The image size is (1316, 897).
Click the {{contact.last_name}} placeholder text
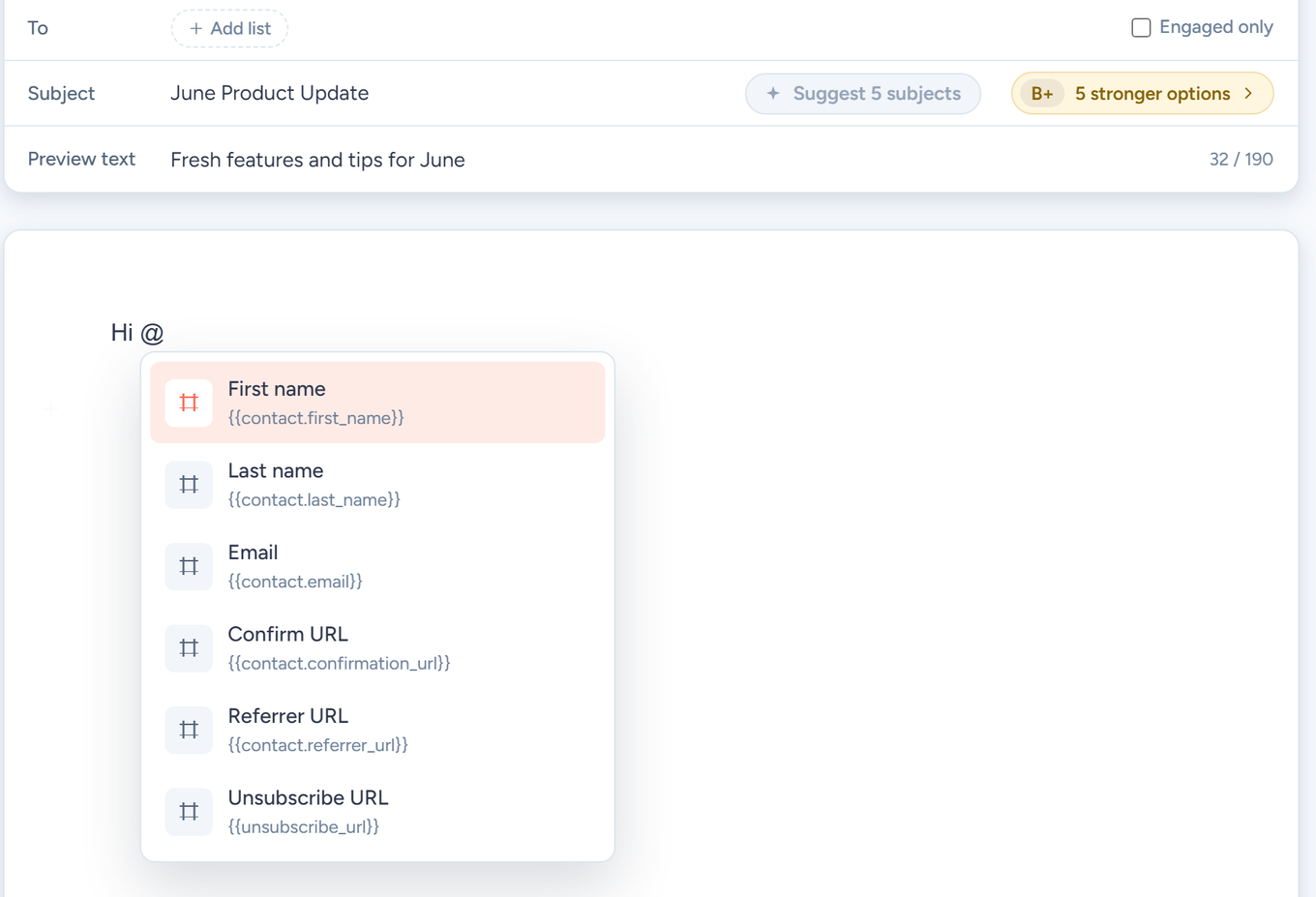click(314, 500)
